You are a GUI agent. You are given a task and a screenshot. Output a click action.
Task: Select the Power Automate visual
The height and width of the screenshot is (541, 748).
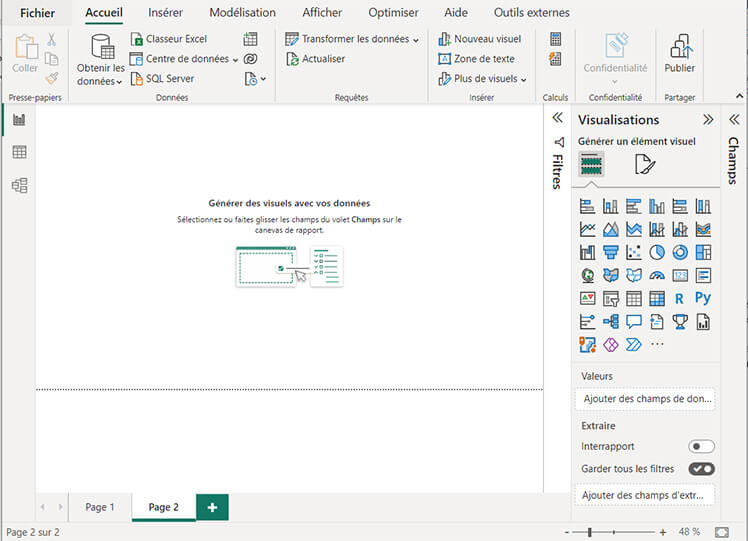click(x=634, y=344)
